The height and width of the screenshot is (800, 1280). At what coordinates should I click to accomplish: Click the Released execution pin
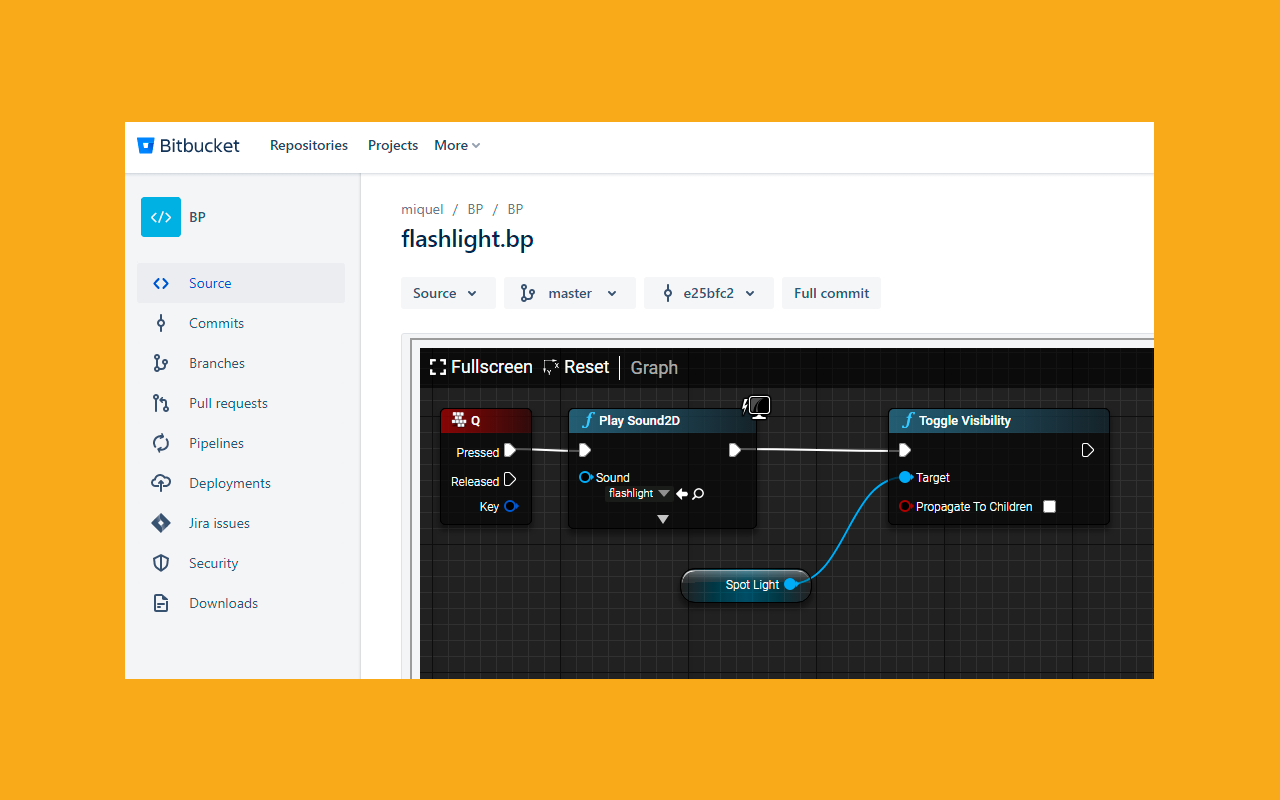coord(510,480)
